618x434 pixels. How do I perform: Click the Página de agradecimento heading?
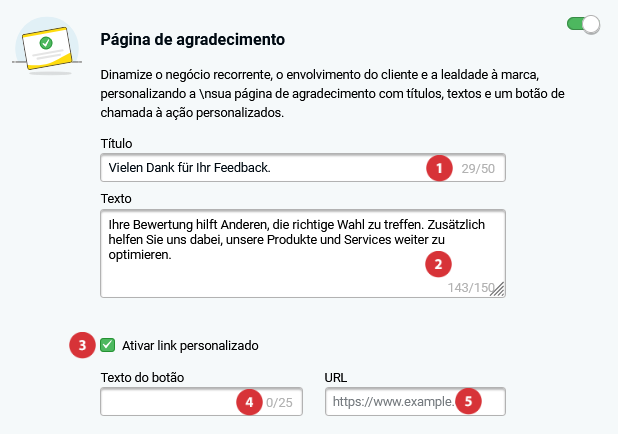click(x=192, y=39)
